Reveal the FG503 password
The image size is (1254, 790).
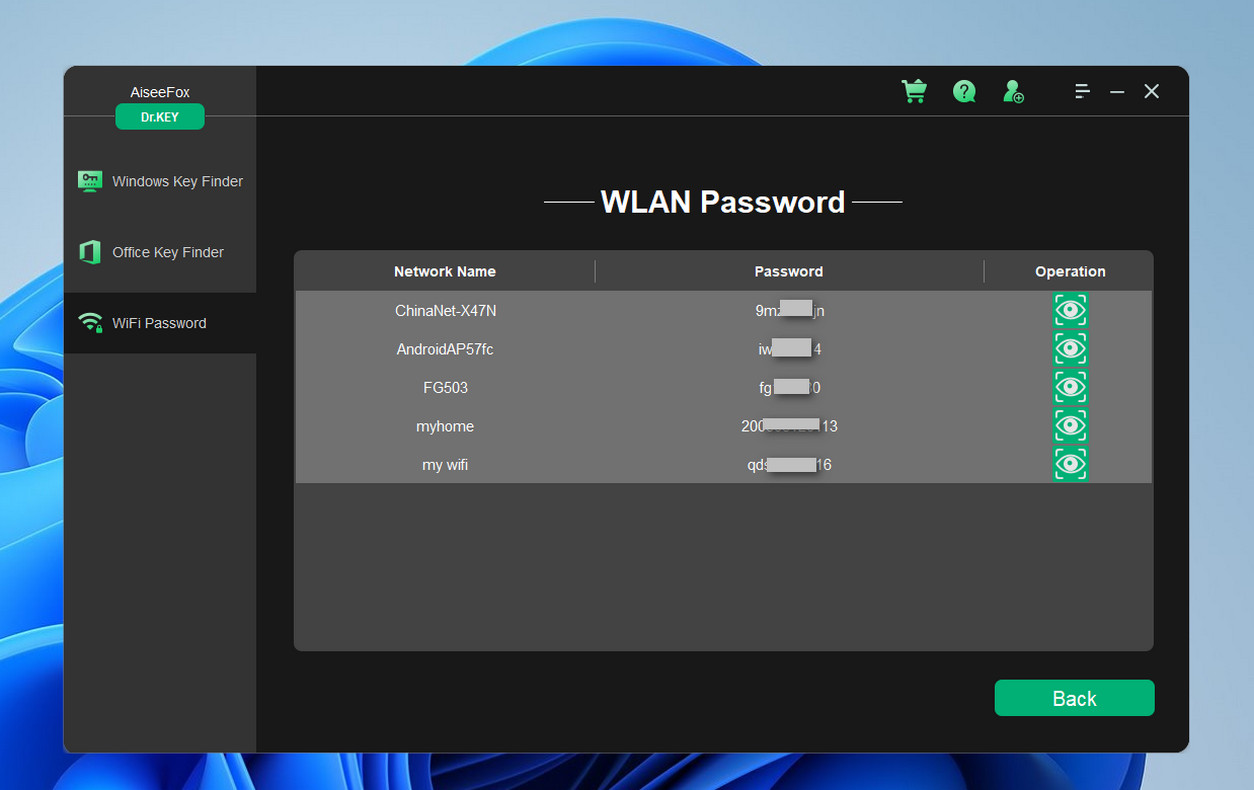pos(1070,387)
